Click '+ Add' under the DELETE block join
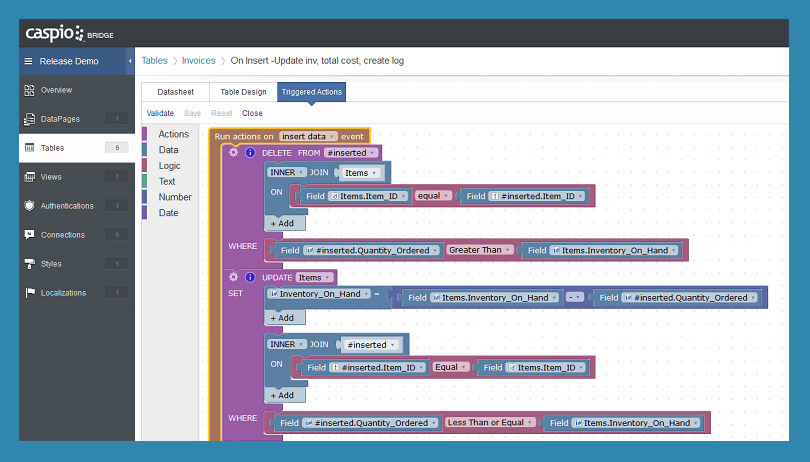Viewport: 810px width, 462px height. pos(280,223)
